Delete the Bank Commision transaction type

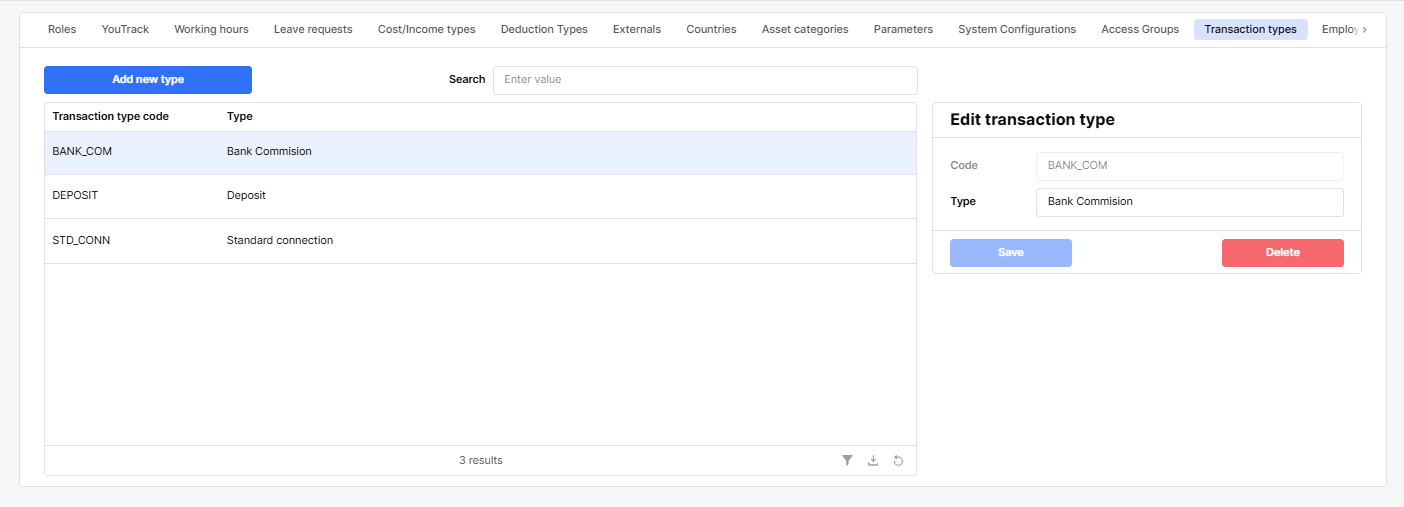point(1282,253)
